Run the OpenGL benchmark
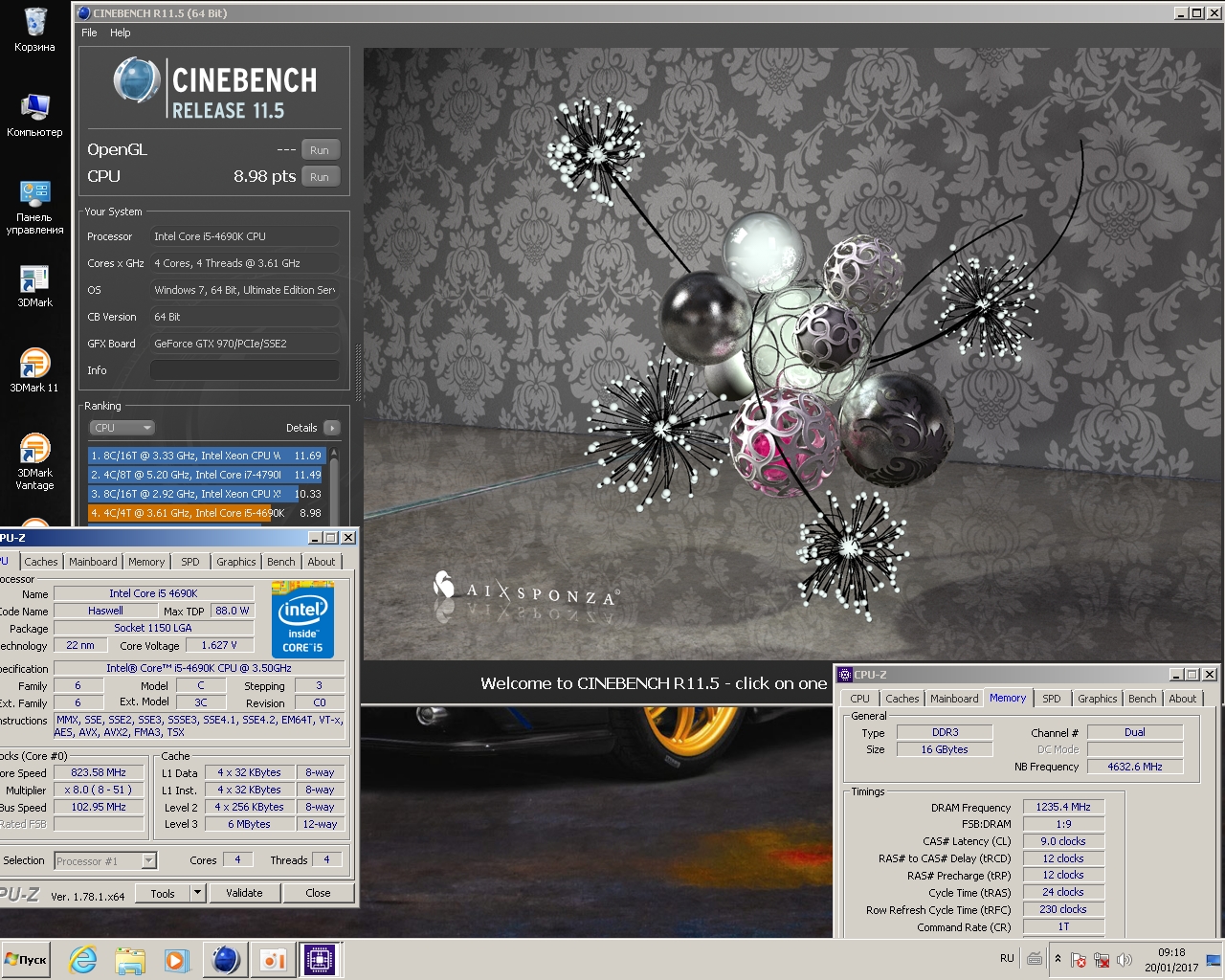Viewport: 1225px width, 980px height. coord(320,150)
